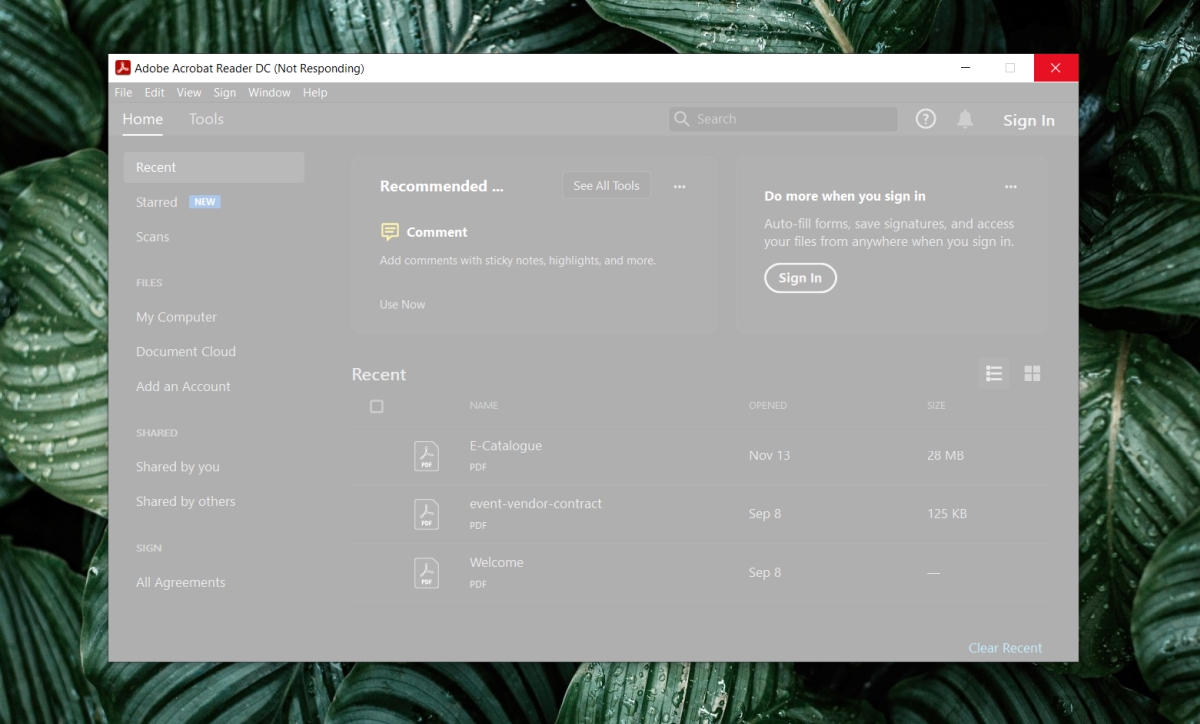The height and width of the screenshot is (724, 1200).
Task: Click the E-Catalogue PDF file icon
Action: tap(427, 456)
